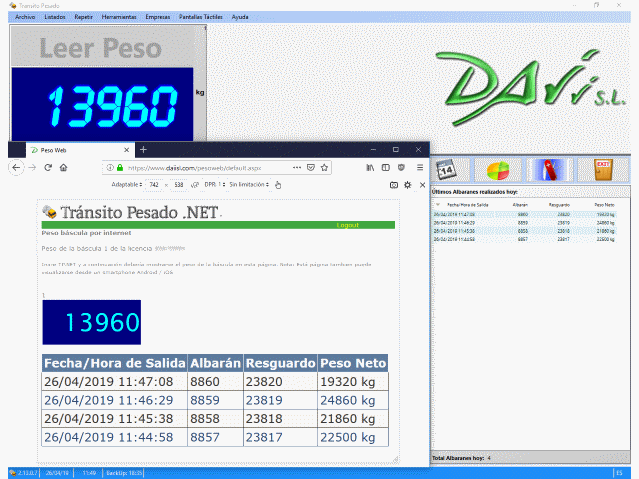Click the Swiss army knife tools icon
Image resolution: width=639 pixels, height=479 pixels.
(x=550, y=170)
